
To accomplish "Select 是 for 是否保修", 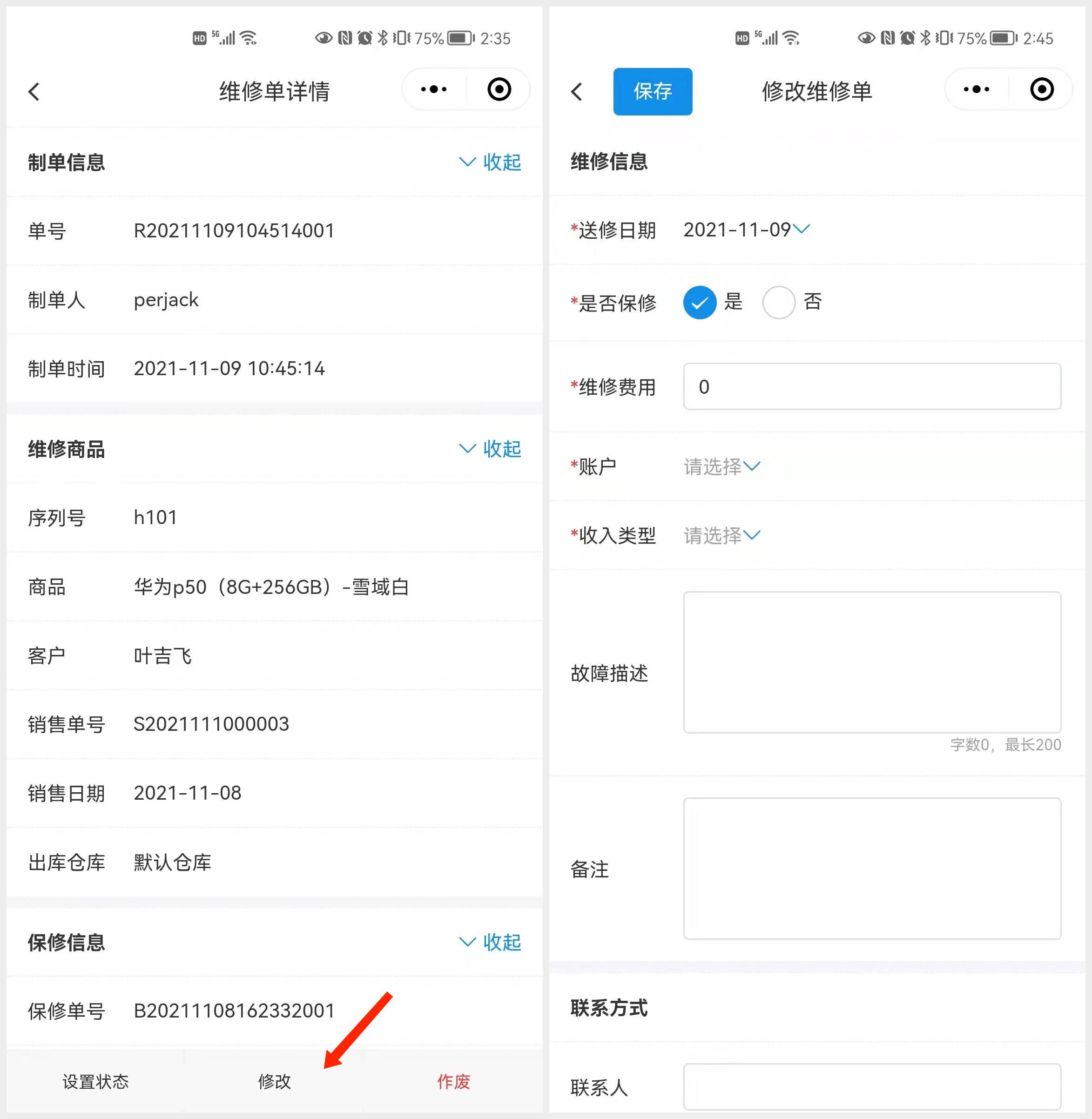I will (700, 302).
